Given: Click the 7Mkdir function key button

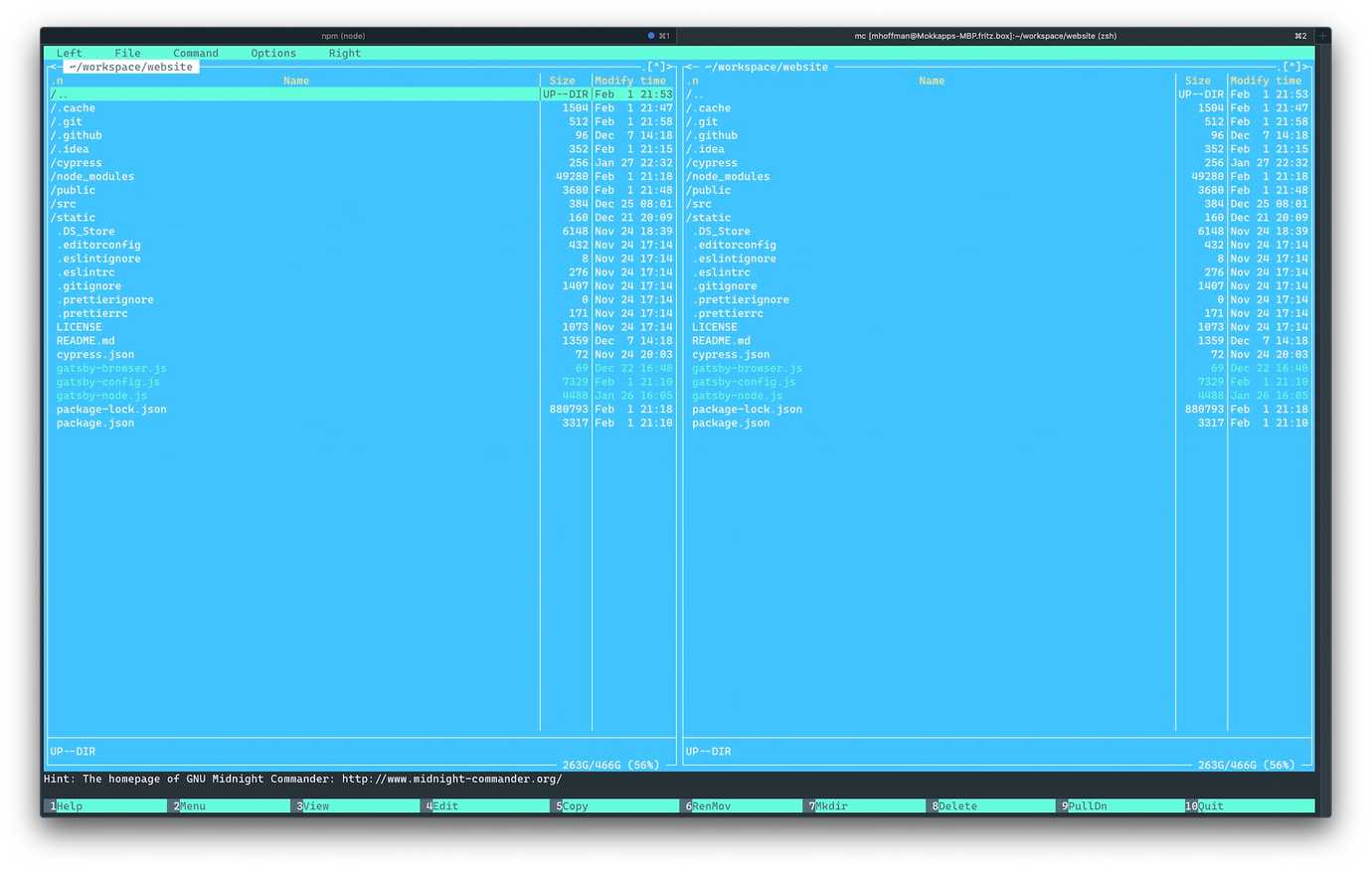Looking at the screenshot, I should 867,806.
